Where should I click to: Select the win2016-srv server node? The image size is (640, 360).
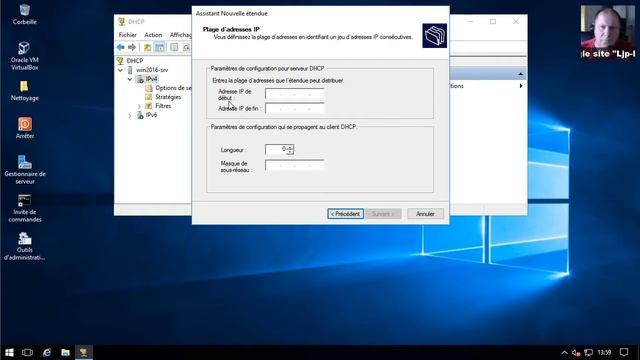152,70
